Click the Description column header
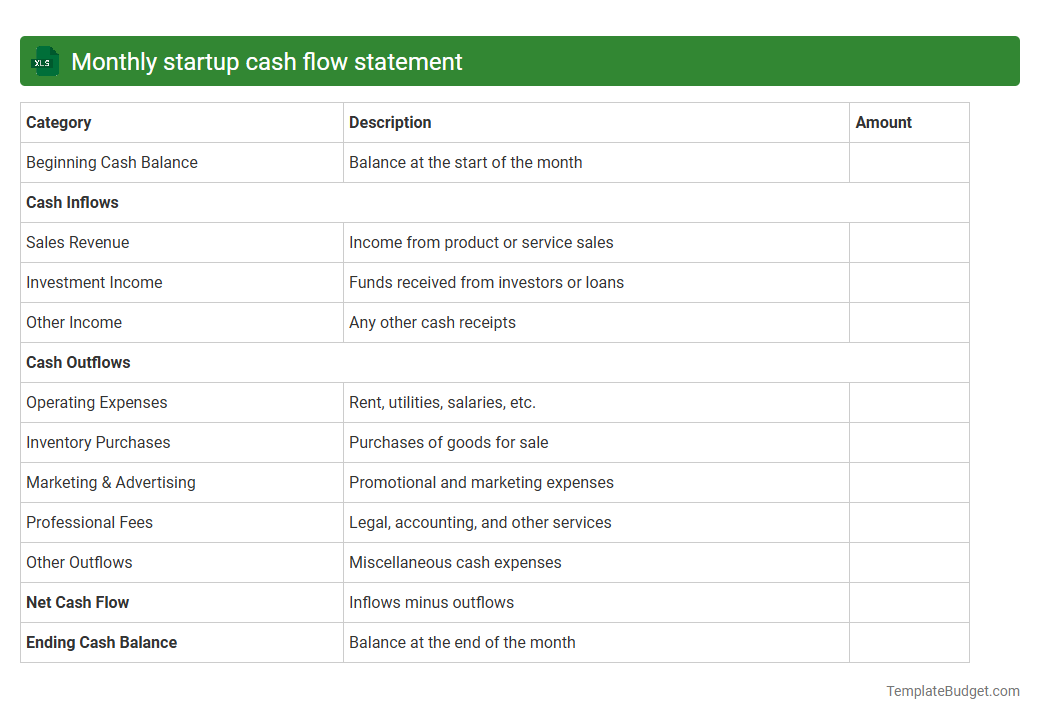 point(390,122)
